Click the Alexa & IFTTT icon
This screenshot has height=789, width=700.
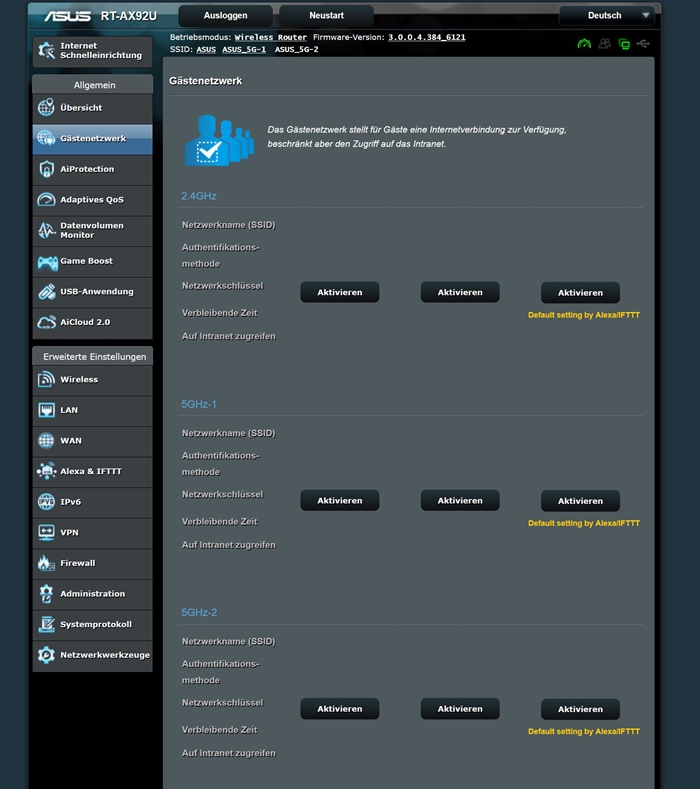coord(46,471)
